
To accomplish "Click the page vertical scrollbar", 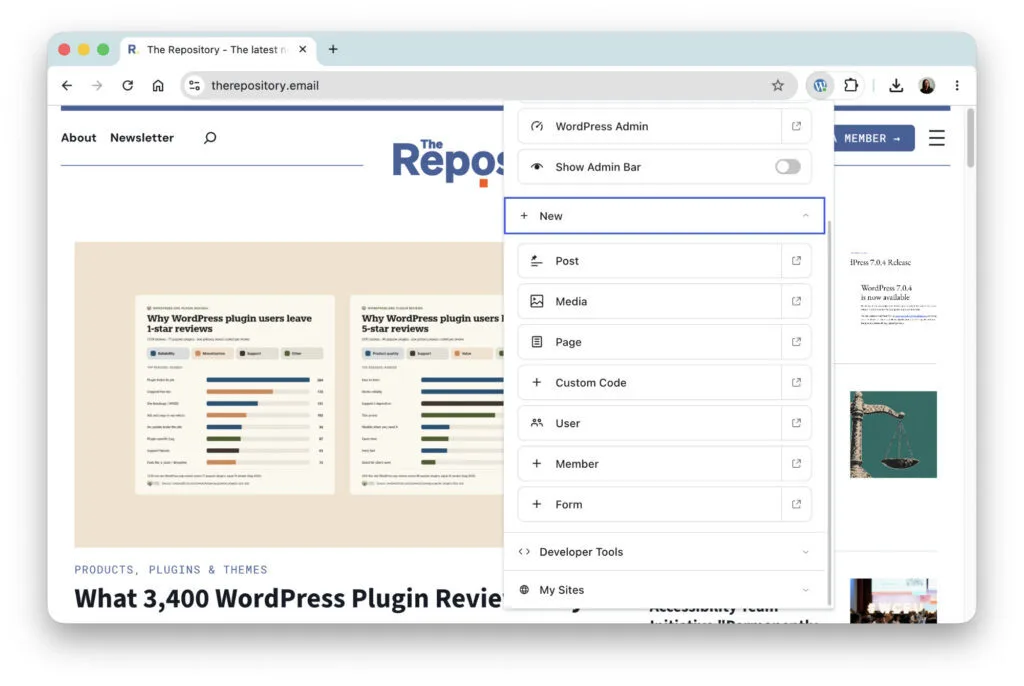I will tap(970, 137).
